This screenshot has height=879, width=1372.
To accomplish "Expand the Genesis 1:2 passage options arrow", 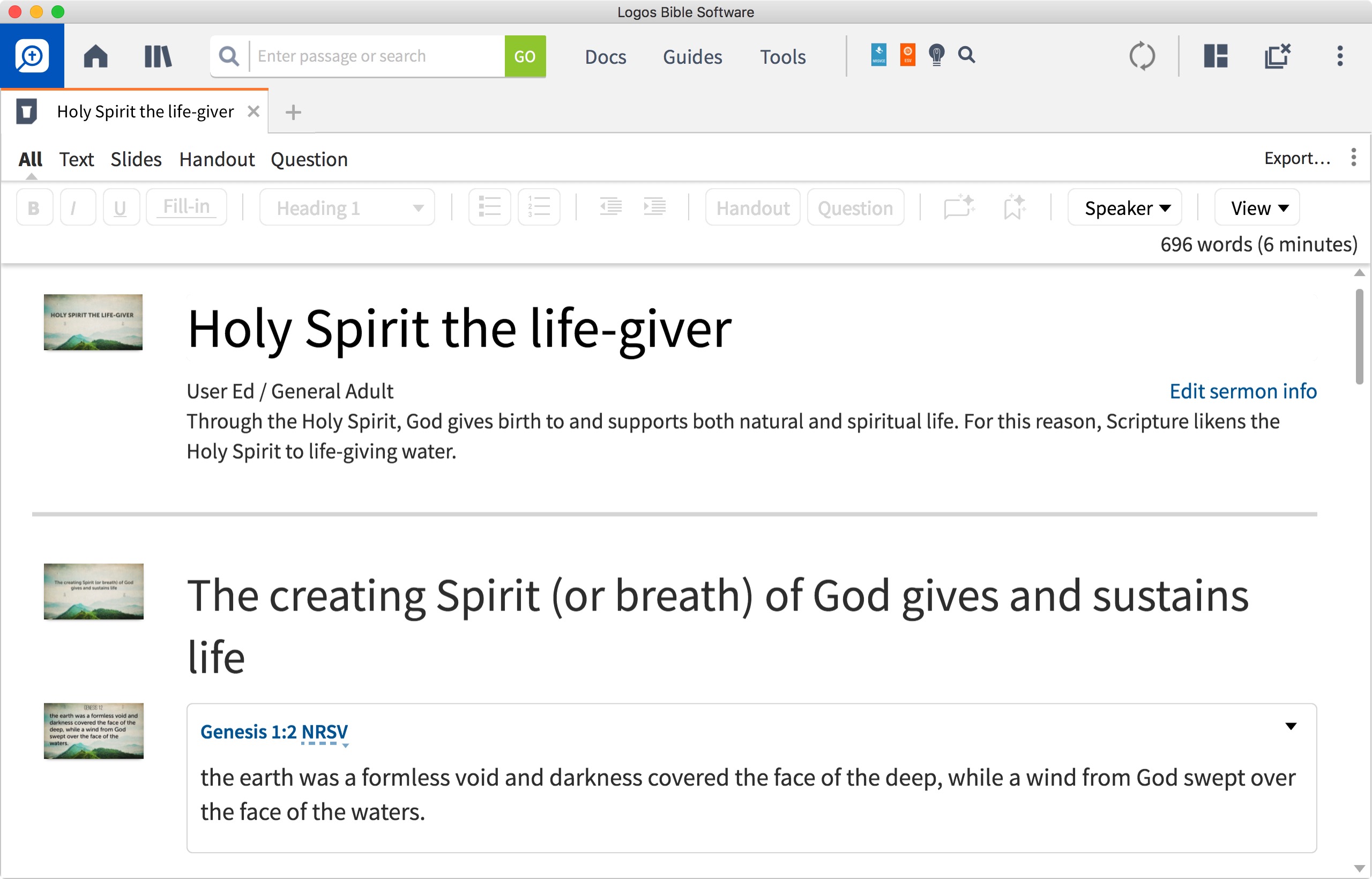I will point(1291,726).
